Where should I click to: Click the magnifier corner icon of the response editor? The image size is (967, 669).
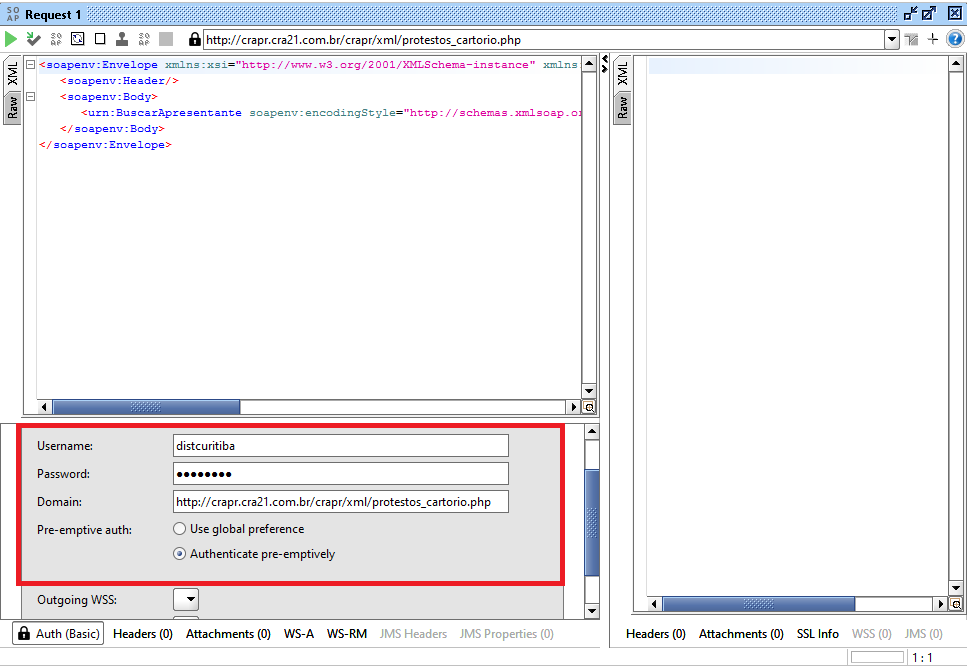click(x=956, y=604)
